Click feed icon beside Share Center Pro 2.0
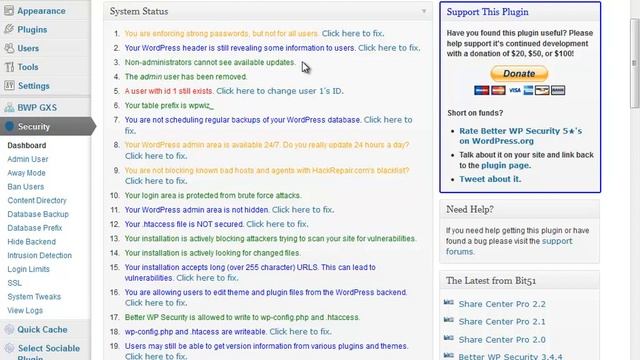This screenshot has height=360, width=640. coord(449,338)
